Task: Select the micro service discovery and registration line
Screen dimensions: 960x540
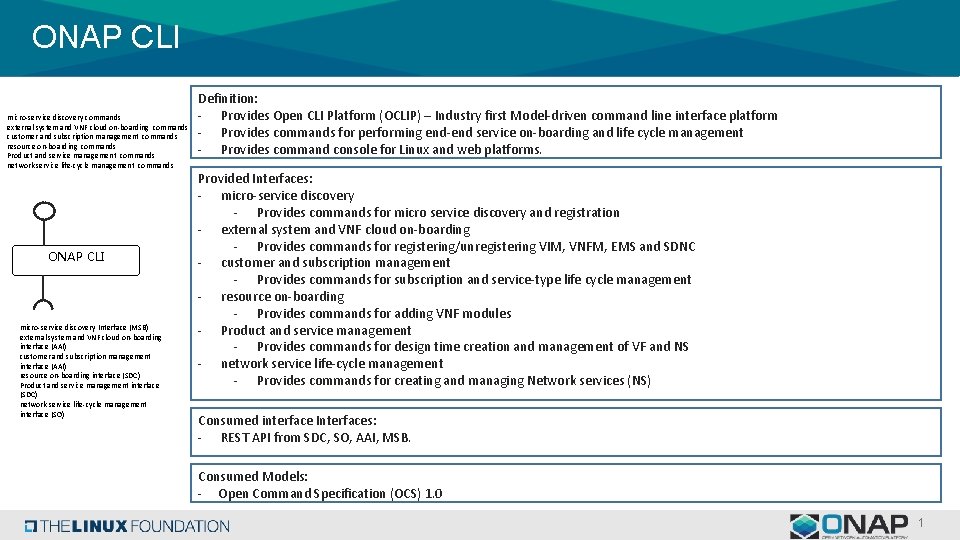Action: click(438, 212)
